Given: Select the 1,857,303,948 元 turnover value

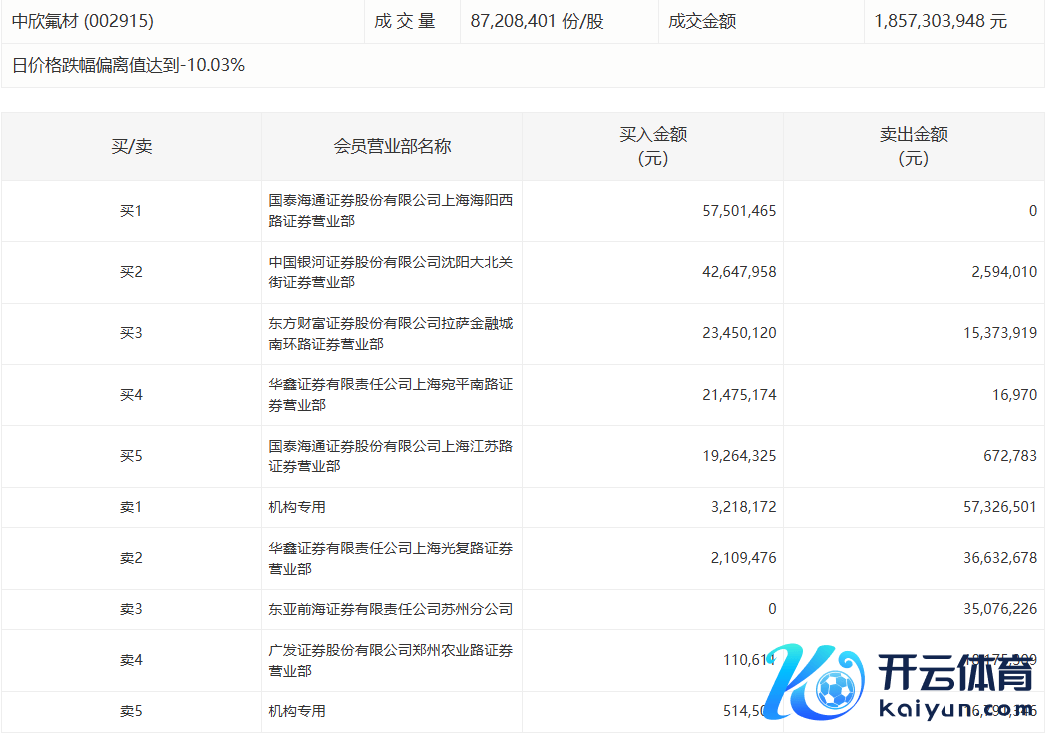Looking at the screenshot, I should (940, 21).
